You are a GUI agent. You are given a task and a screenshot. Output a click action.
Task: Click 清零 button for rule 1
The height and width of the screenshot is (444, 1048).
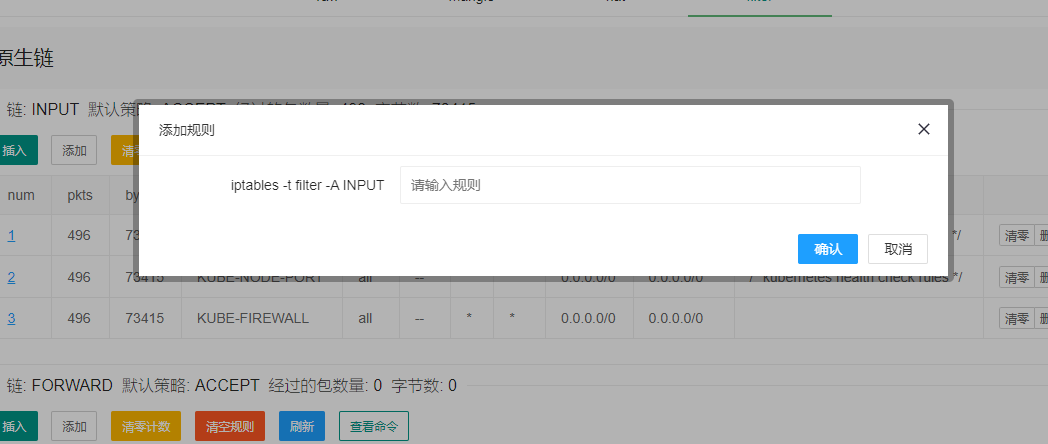pos(1017,235)
